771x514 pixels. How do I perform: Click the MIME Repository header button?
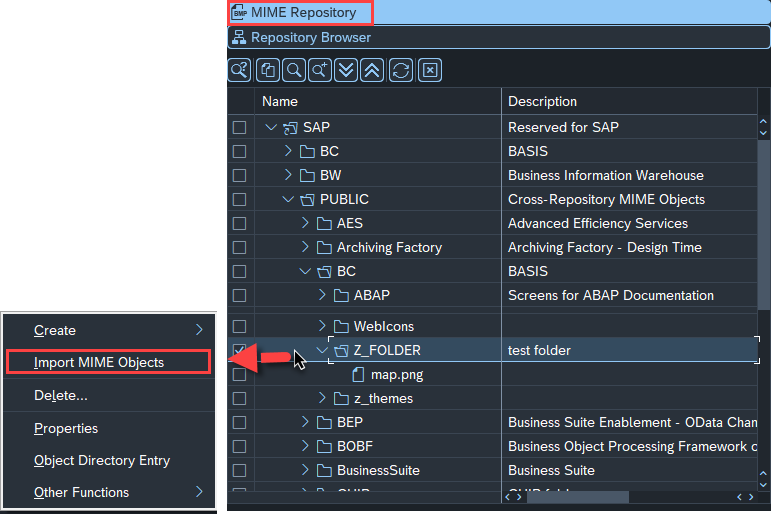point(302,13)
